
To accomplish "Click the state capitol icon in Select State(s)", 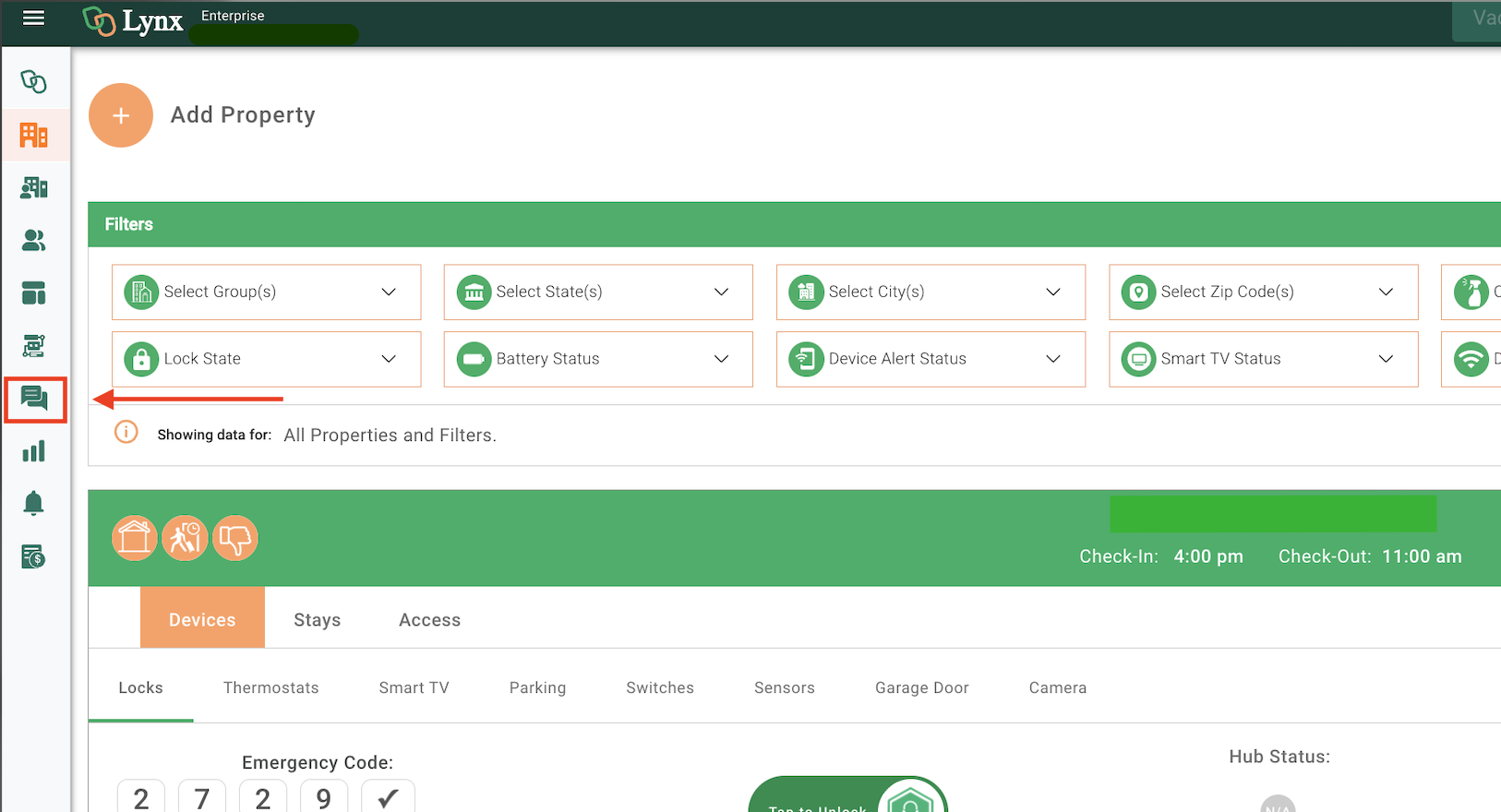I will 474,293.
